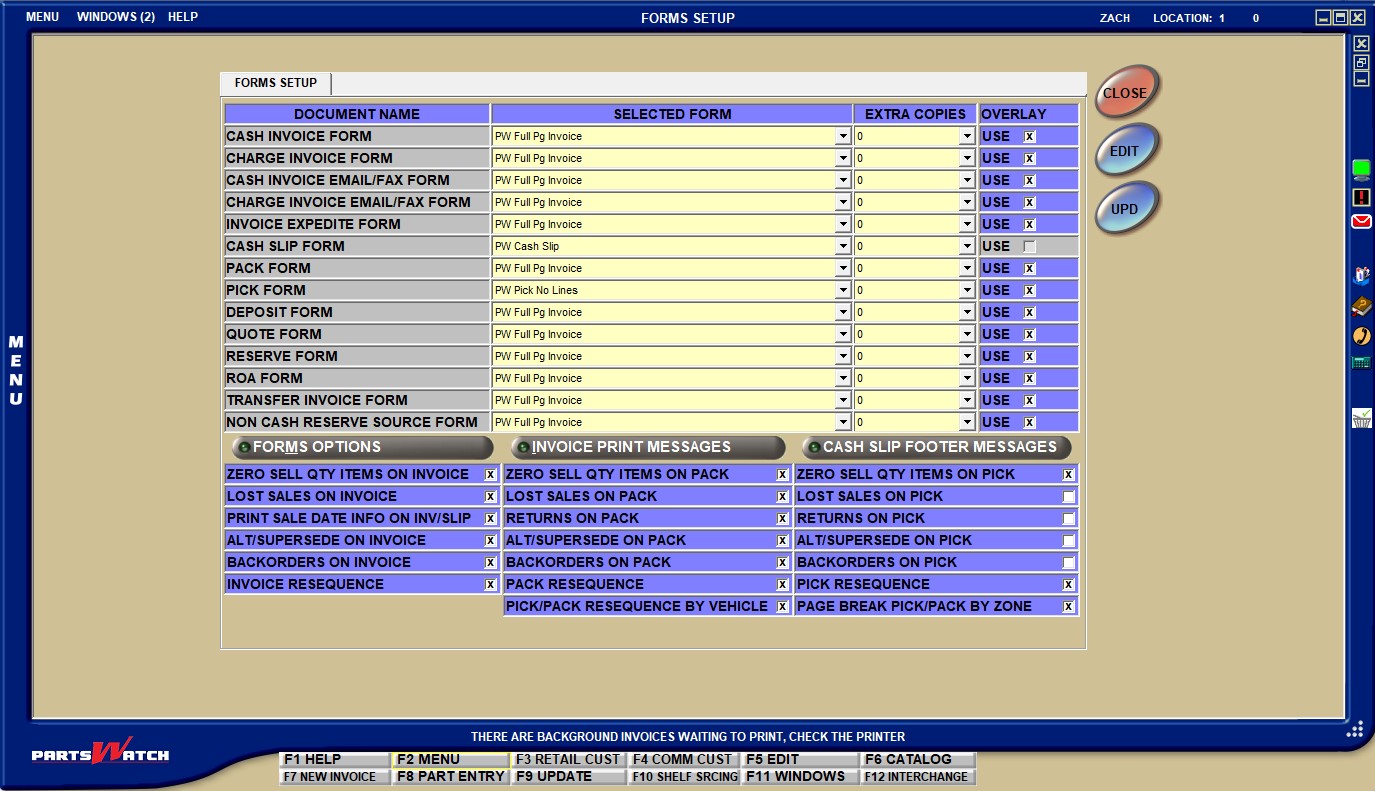Toggle Lost Sales on Pick checkbox
This screenshot has width=1375, height=791.
[x=1069, y=497]
